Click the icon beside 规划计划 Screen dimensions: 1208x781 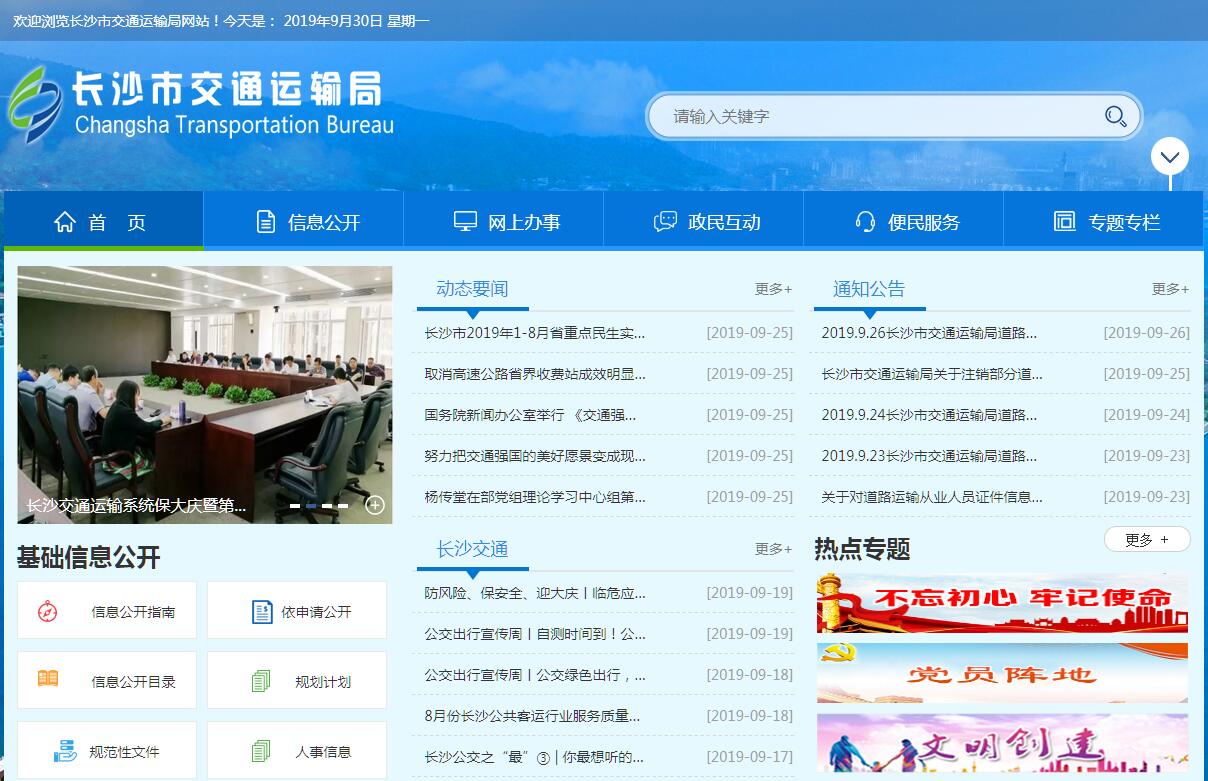(x=261, y=681)
